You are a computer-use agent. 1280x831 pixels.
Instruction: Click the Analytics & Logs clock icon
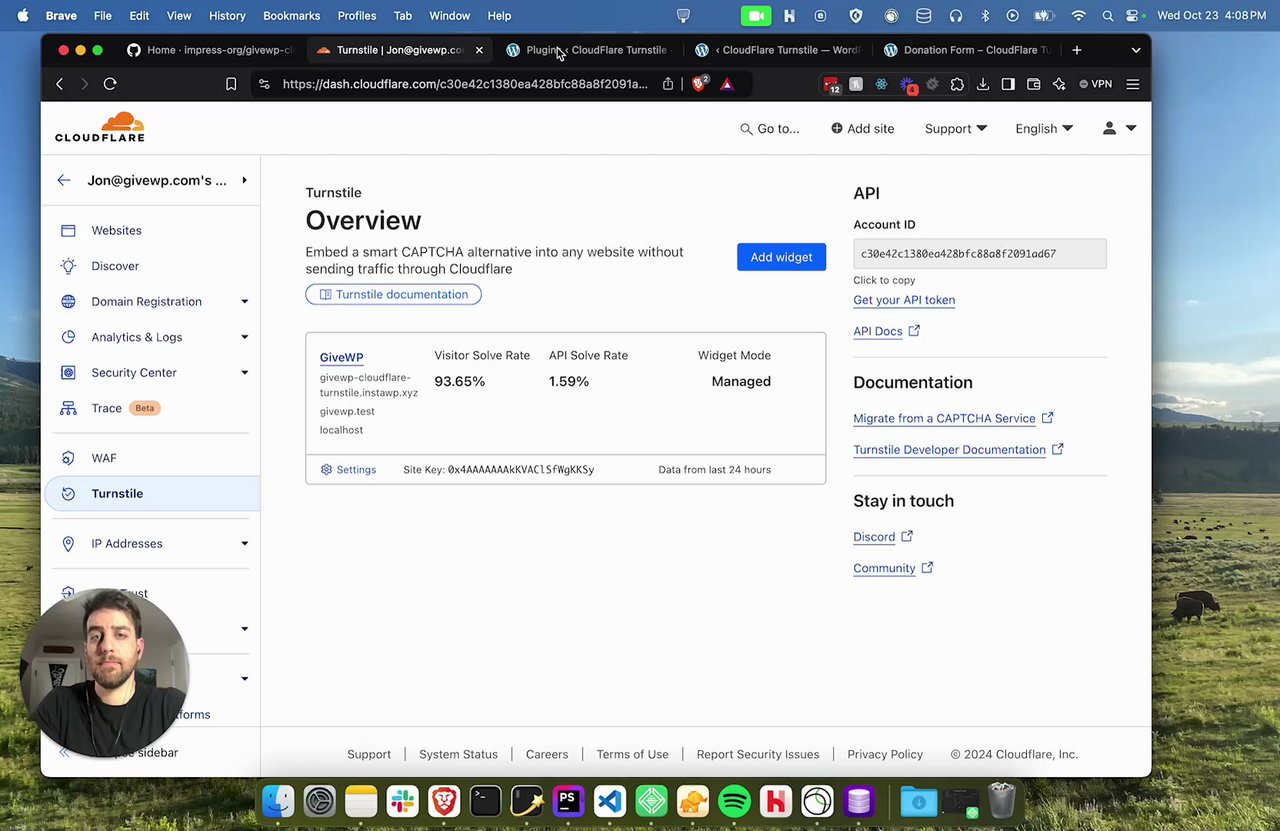coord(68,337)
